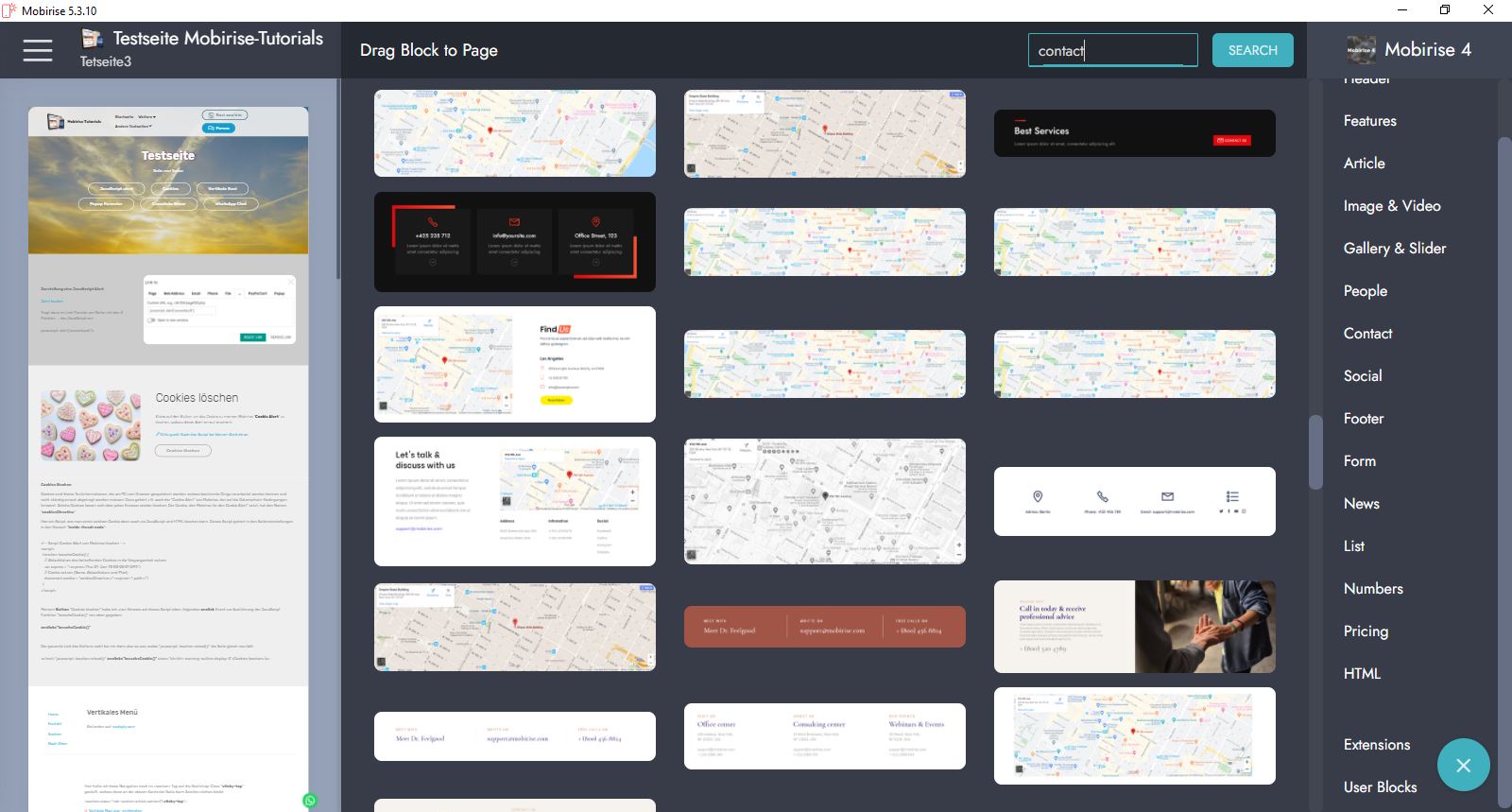Select the Best Services dark block
This screenshot has height=812, width=1512.
pos(1134,133)
